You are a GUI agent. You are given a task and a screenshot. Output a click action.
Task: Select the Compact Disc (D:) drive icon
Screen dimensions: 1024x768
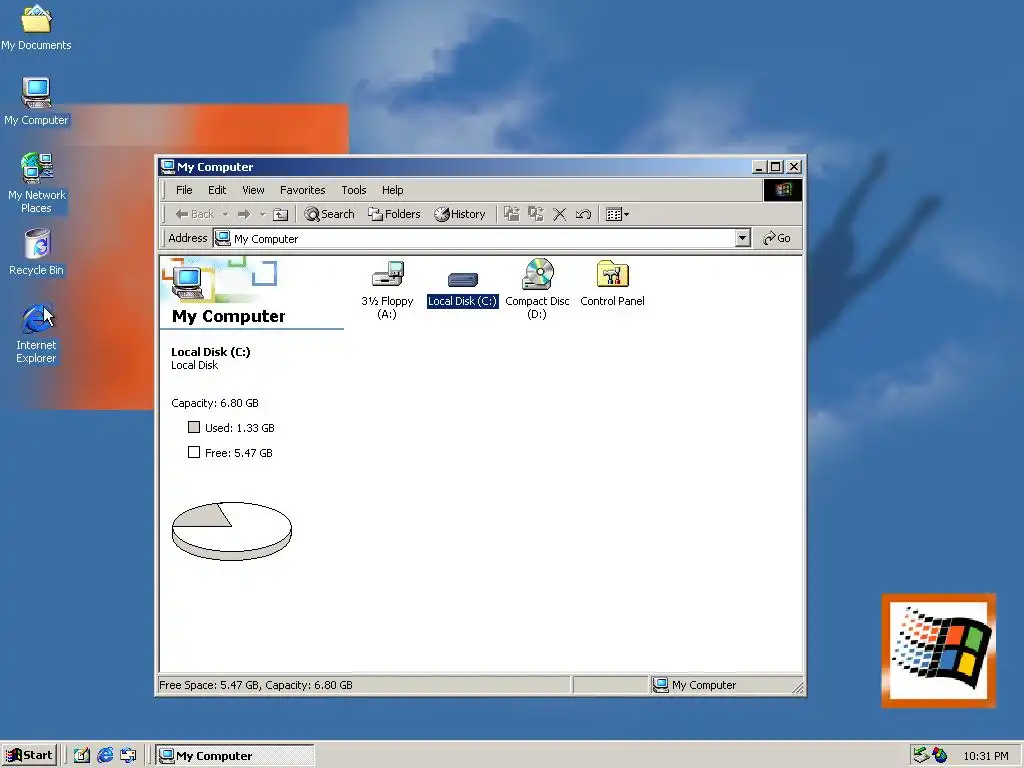(x=537, y=274)
